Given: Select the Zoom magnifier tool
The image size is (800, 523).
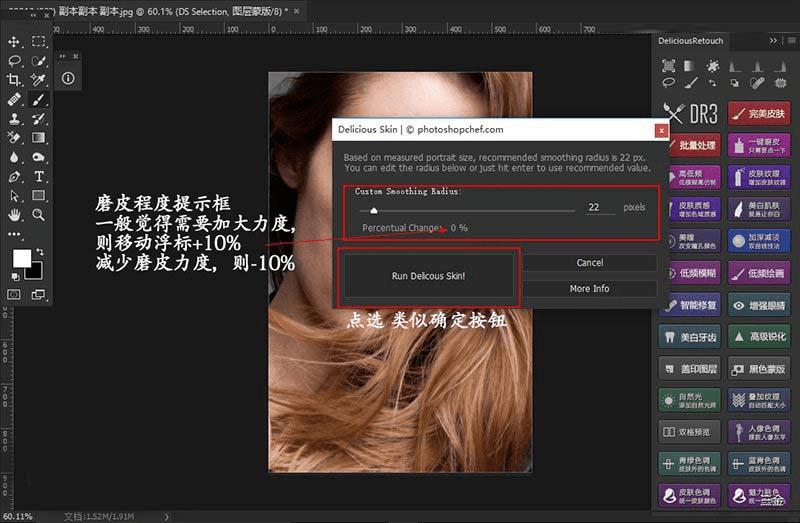Looking at the screenshot, I should click(x=38, y=215).
